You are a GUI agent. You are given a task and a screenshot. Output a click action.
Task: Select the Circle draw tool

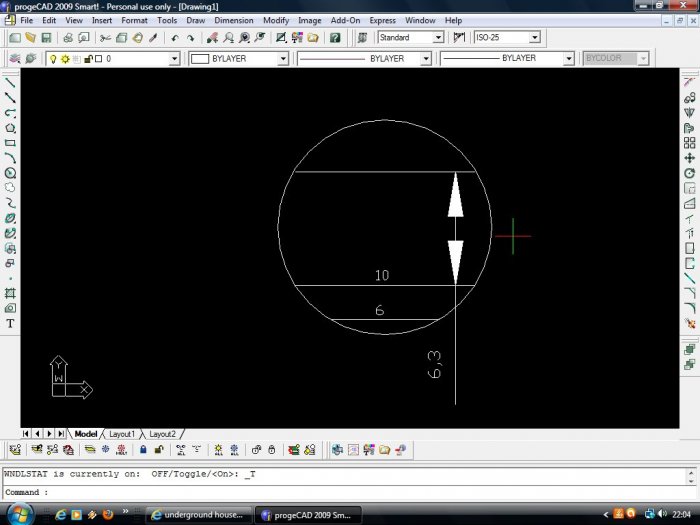[x=10, y=172]
